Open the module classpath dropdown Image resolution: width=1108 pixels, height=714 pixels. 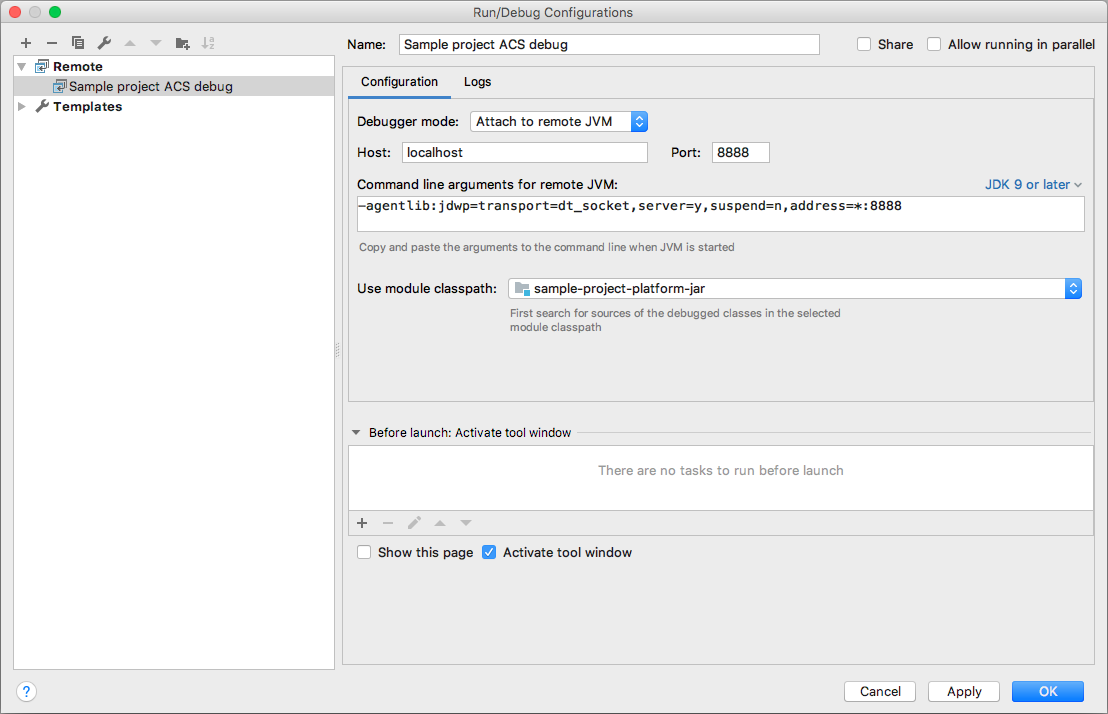click(1074, 288)
